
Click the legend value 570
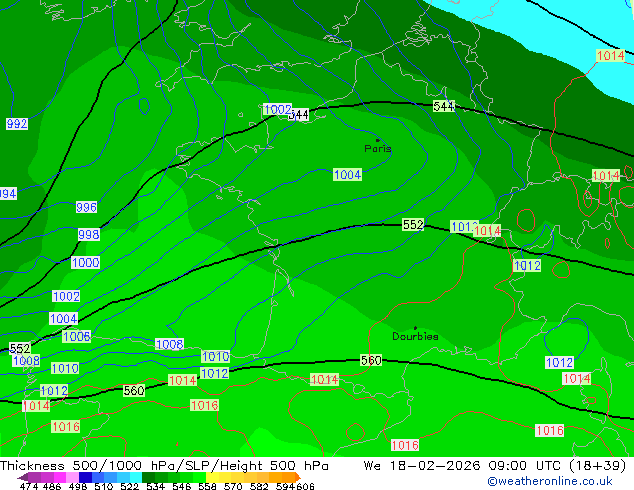(233, 486)
